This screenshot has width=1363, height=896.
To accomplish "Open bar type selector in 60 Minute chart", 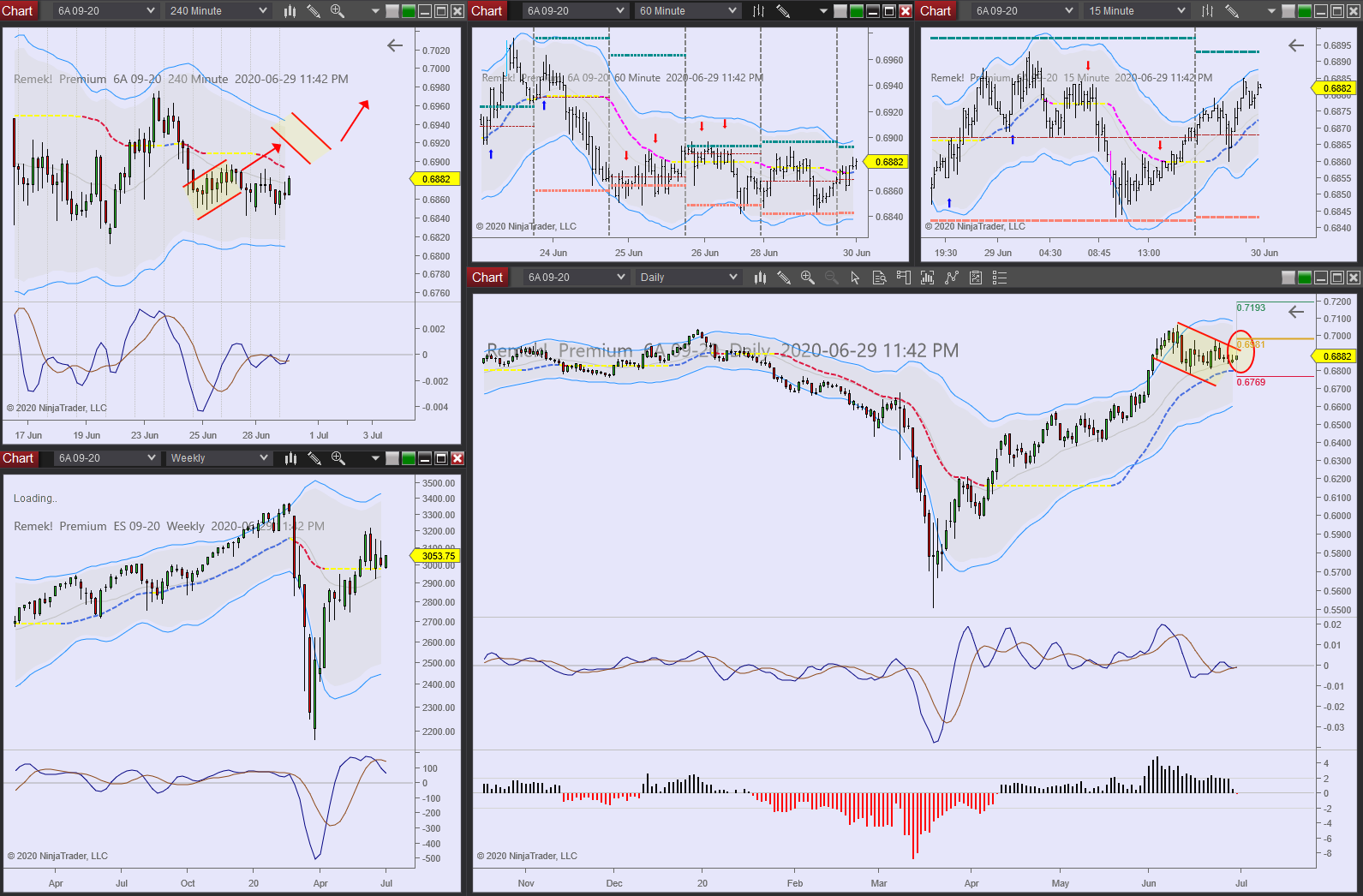I will [x=758, y=11].
